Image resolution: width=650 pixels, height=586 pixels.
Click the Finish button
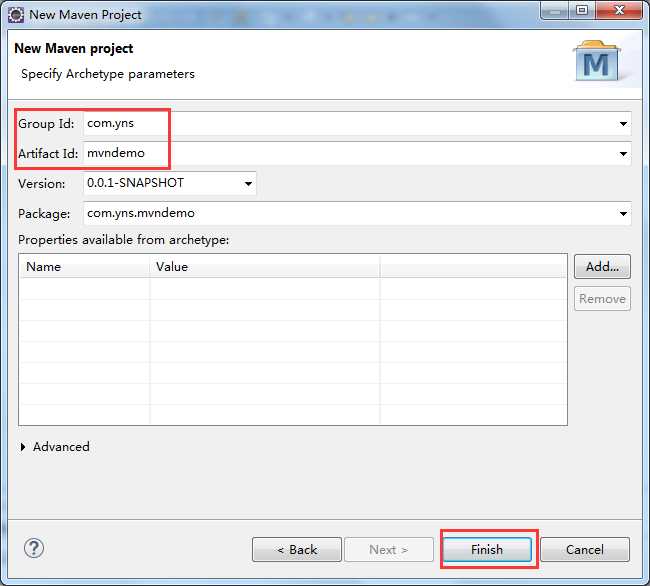point(487,550)
